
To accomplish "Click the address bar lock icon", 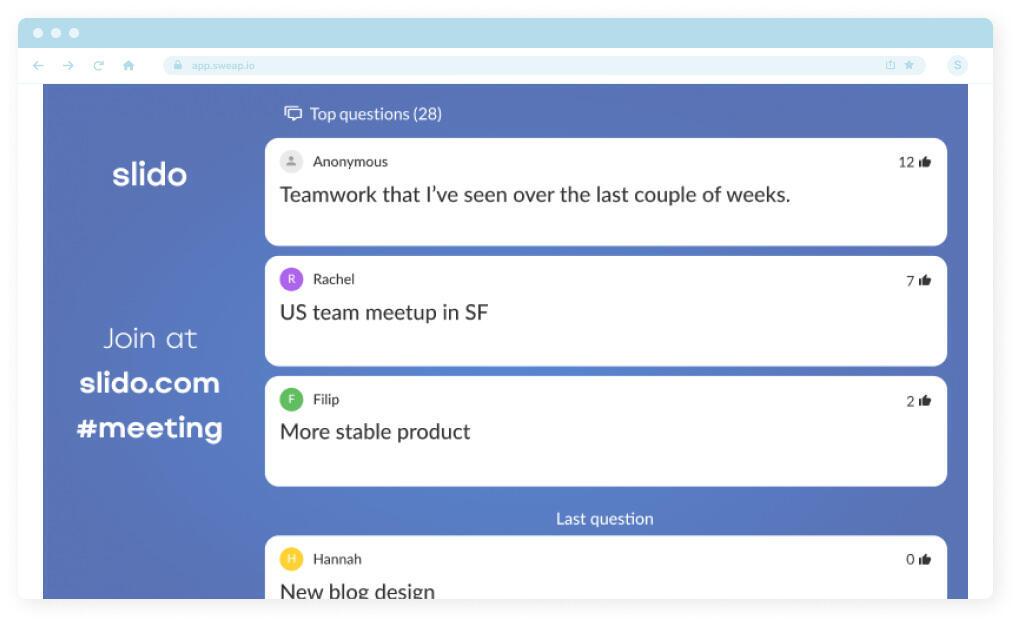I will click(x=177, y=66).
